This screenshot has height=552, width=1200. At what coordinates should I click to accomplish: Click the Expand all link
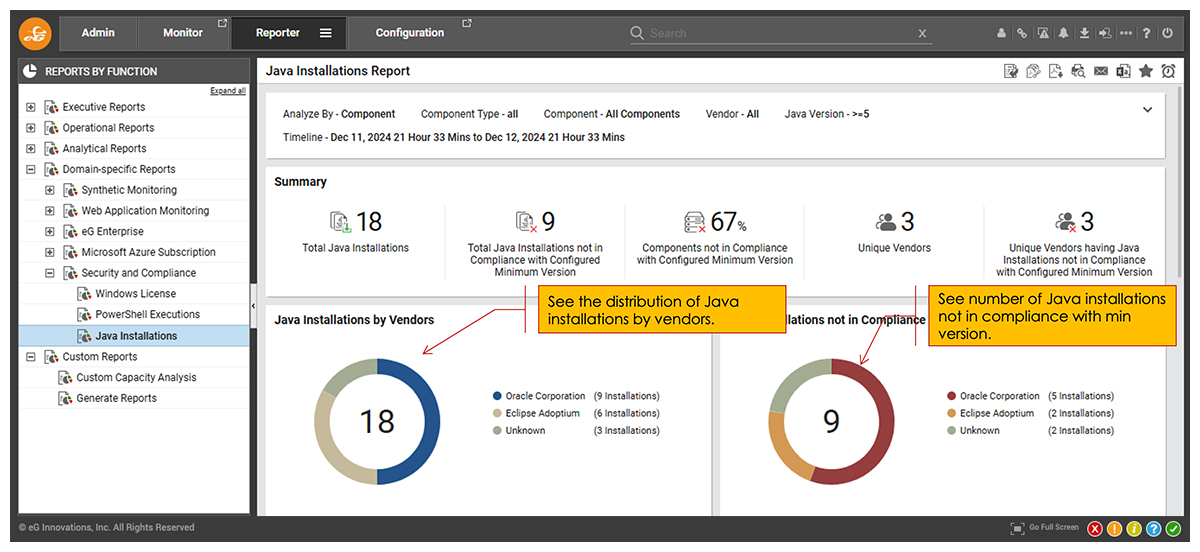[x=228, y=91]
